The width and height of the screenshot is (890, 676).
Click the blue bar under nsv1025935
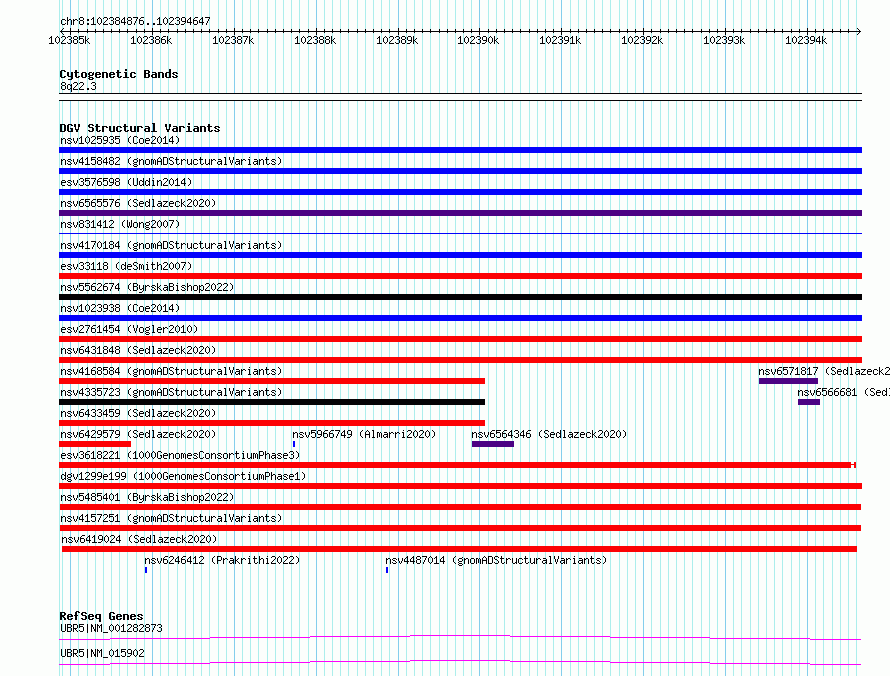(460, 150)
